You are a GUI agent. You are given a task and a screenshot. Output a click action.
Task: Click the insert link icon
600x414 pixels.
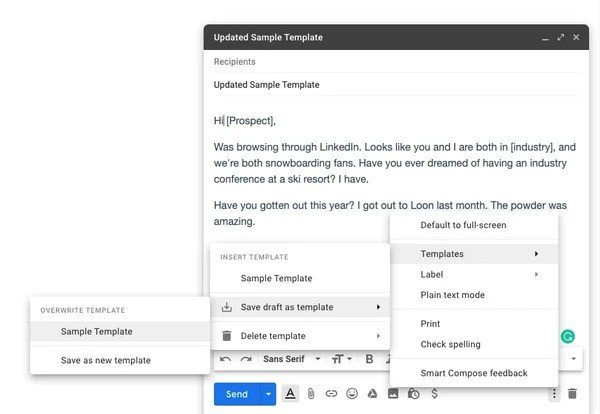pos(331,394)
